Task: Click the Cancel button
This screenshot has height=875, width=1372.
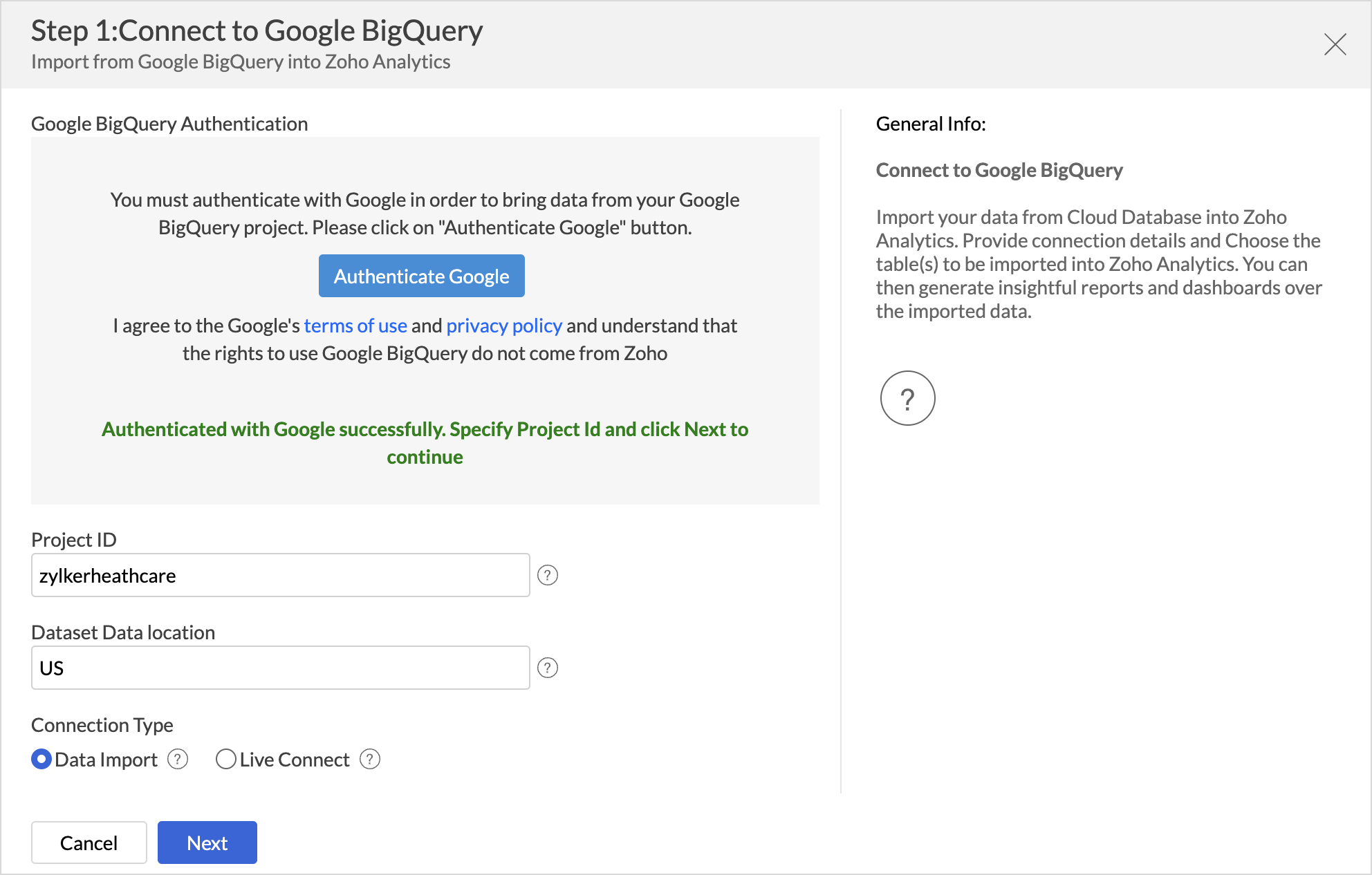Action: (89, 843)
